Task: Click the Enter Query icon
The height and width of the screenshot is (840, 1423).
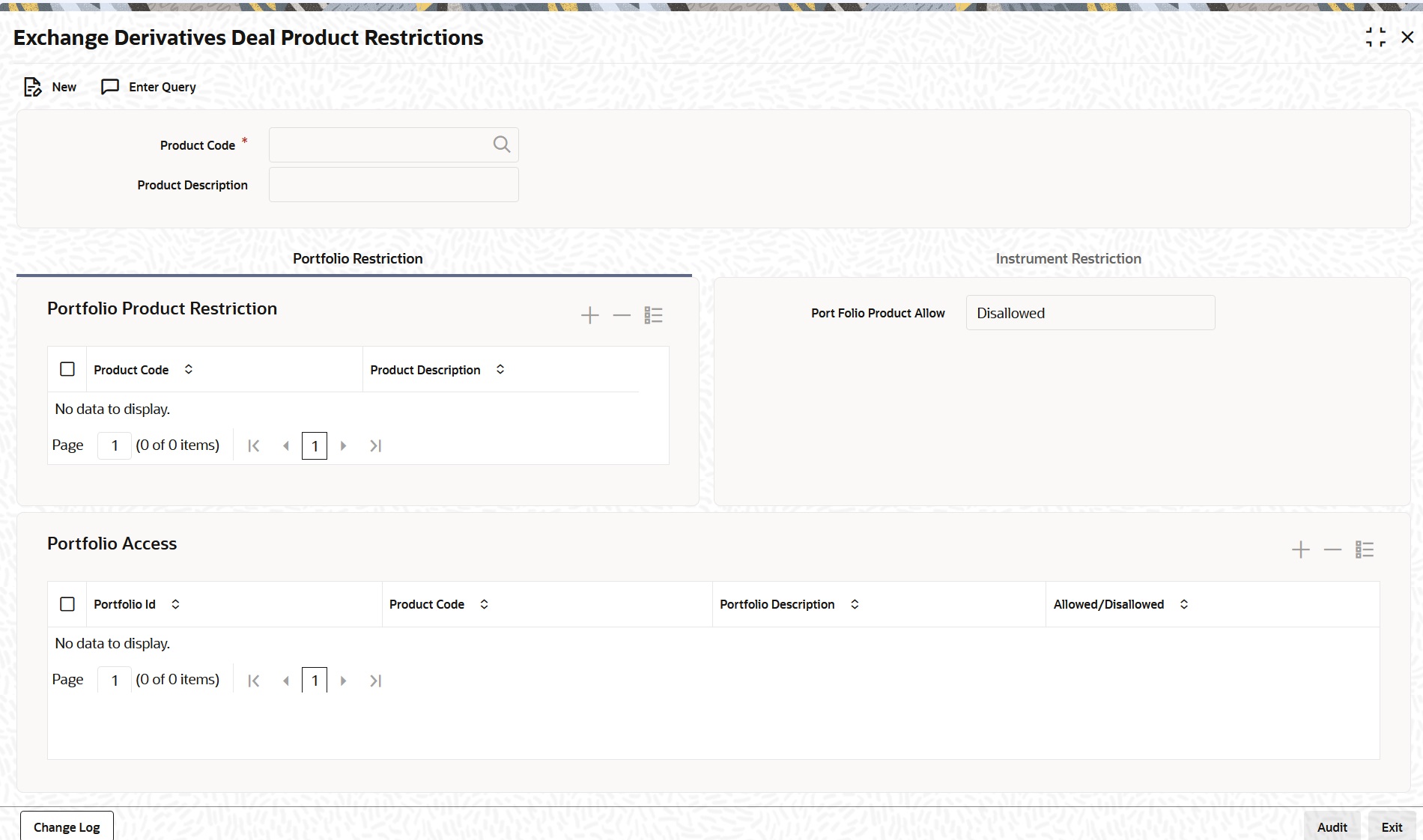Action: click(x=110, y=87)
